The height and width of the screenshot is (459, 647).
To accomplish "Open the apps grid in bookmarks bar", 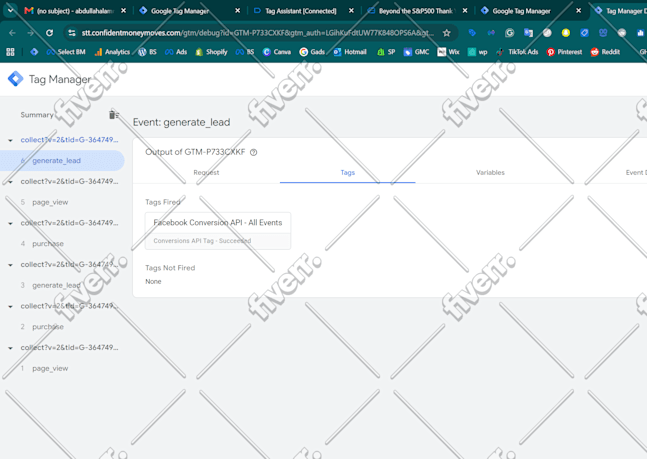I will tap(10, 52).
